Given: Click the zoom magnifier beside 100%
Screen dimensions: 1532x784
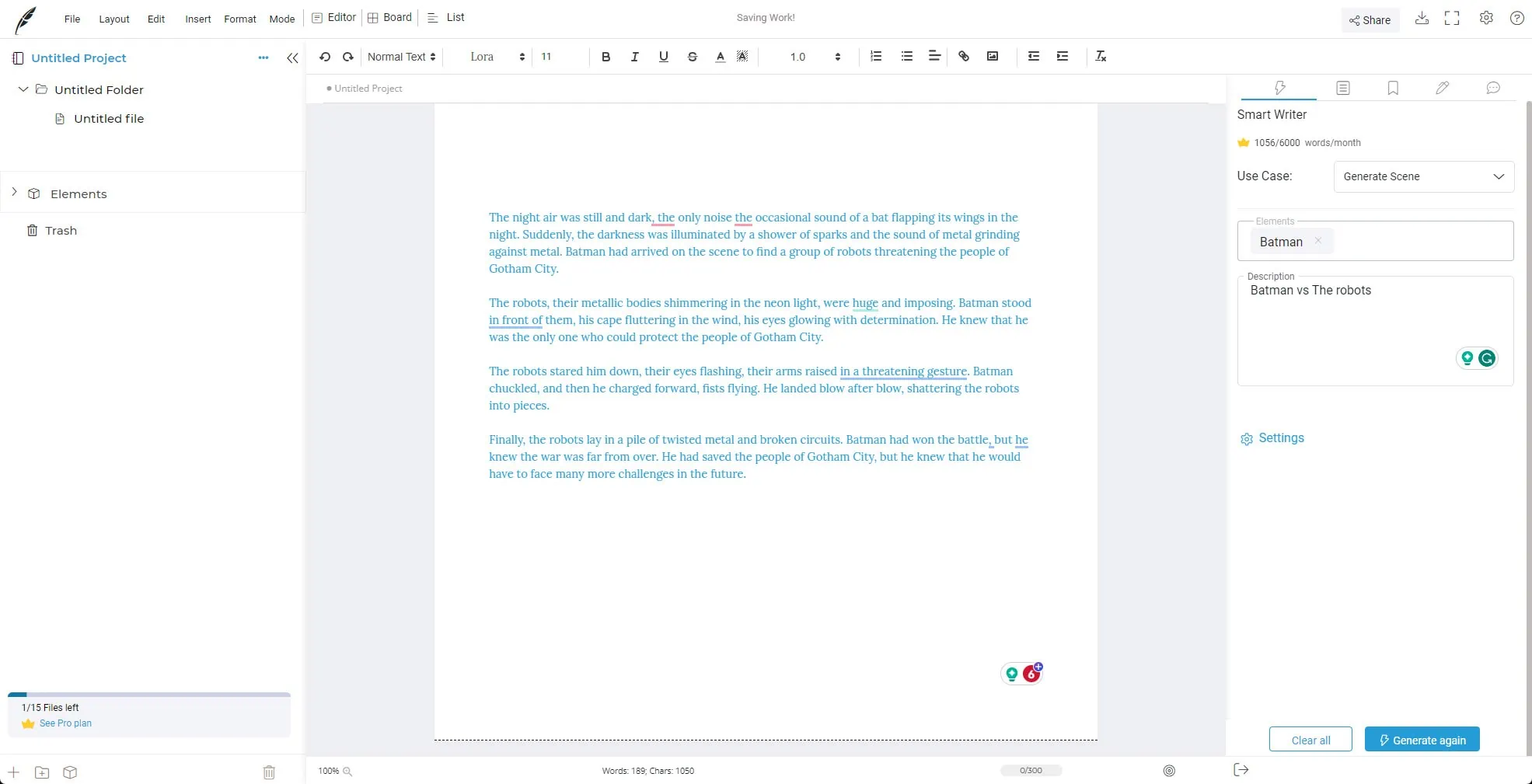Looking at the screenshot, I should click(347, 772).
